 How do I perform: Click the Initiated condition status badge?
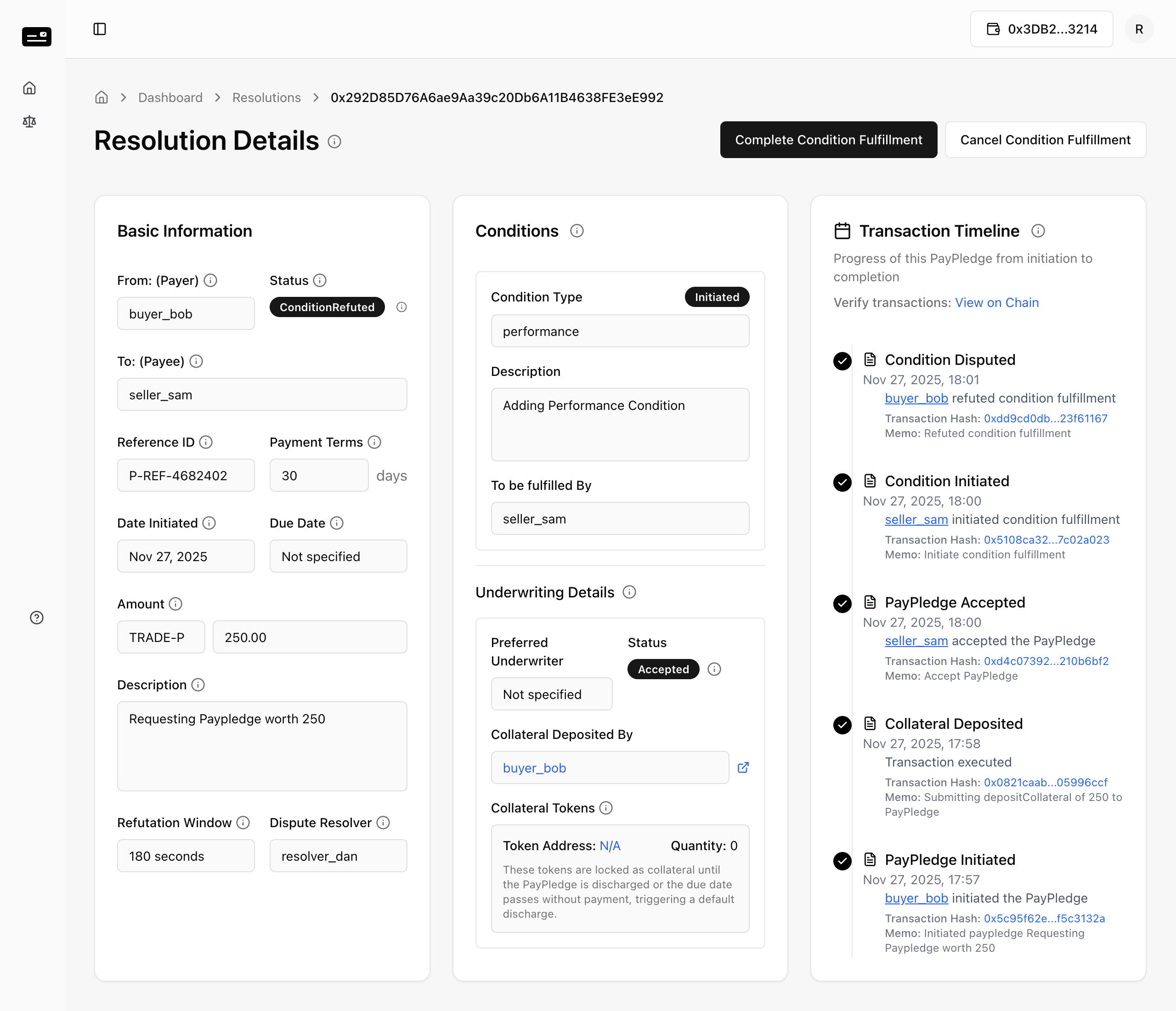pos(717,297)
